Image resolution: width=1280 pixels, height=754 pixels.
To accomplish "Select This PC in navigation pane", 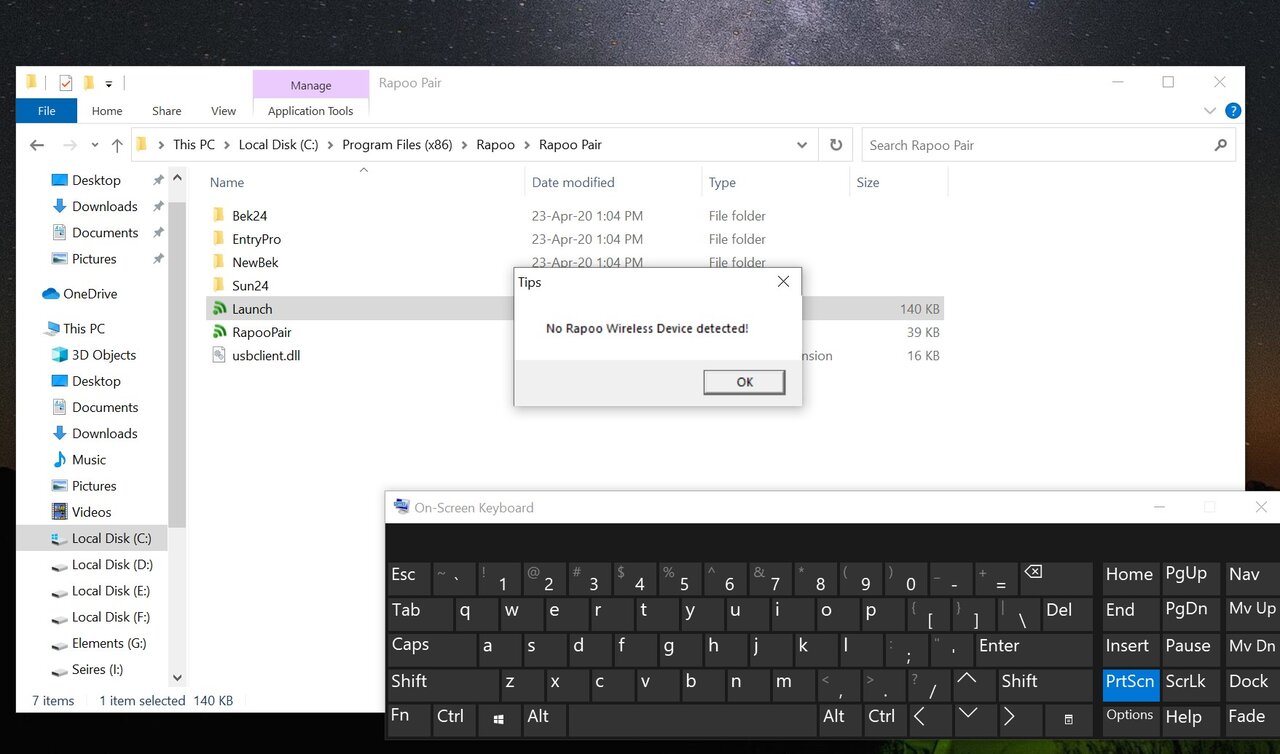I will point(83,329).
